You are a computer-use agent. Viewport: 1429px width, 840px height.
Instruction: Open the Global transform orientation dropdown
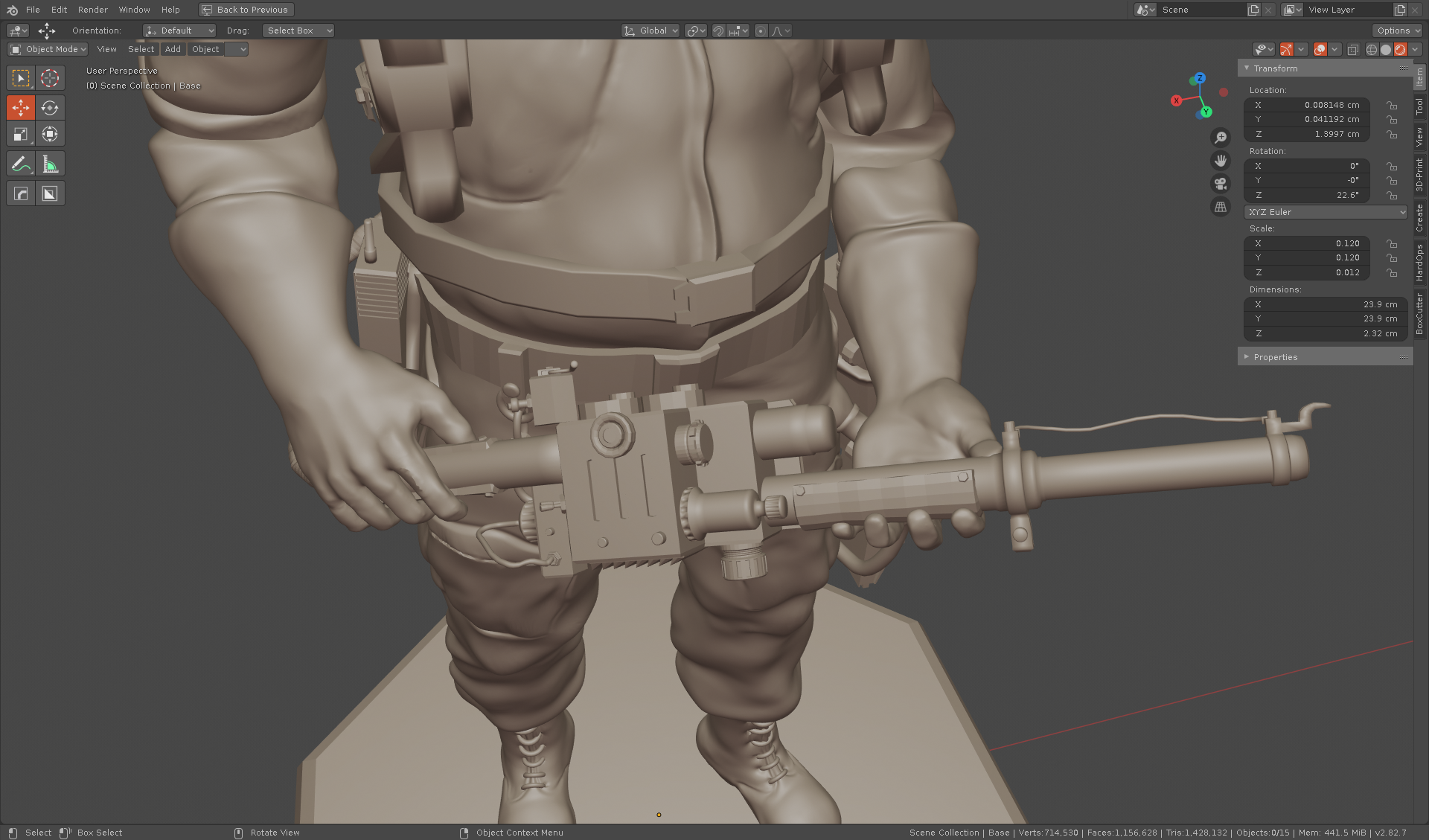650,31
